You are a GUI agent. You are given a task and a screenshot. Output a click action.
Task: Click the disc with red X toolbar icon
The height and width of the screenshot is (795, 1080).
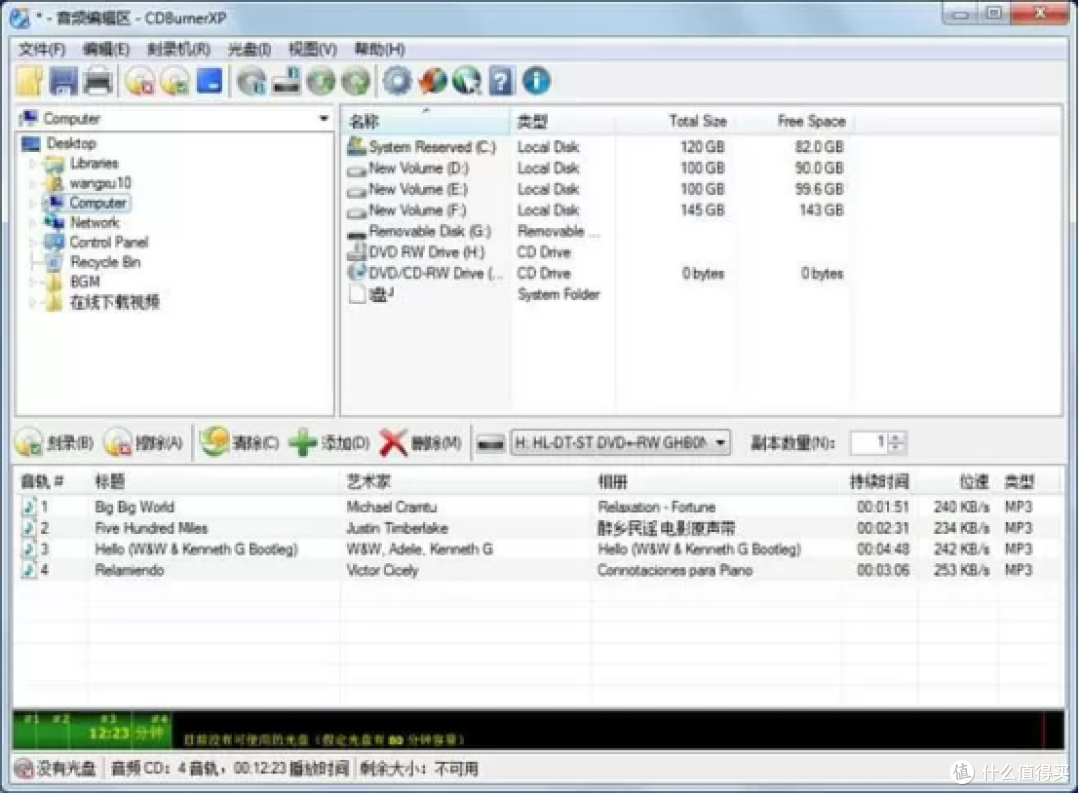[141, 81]
